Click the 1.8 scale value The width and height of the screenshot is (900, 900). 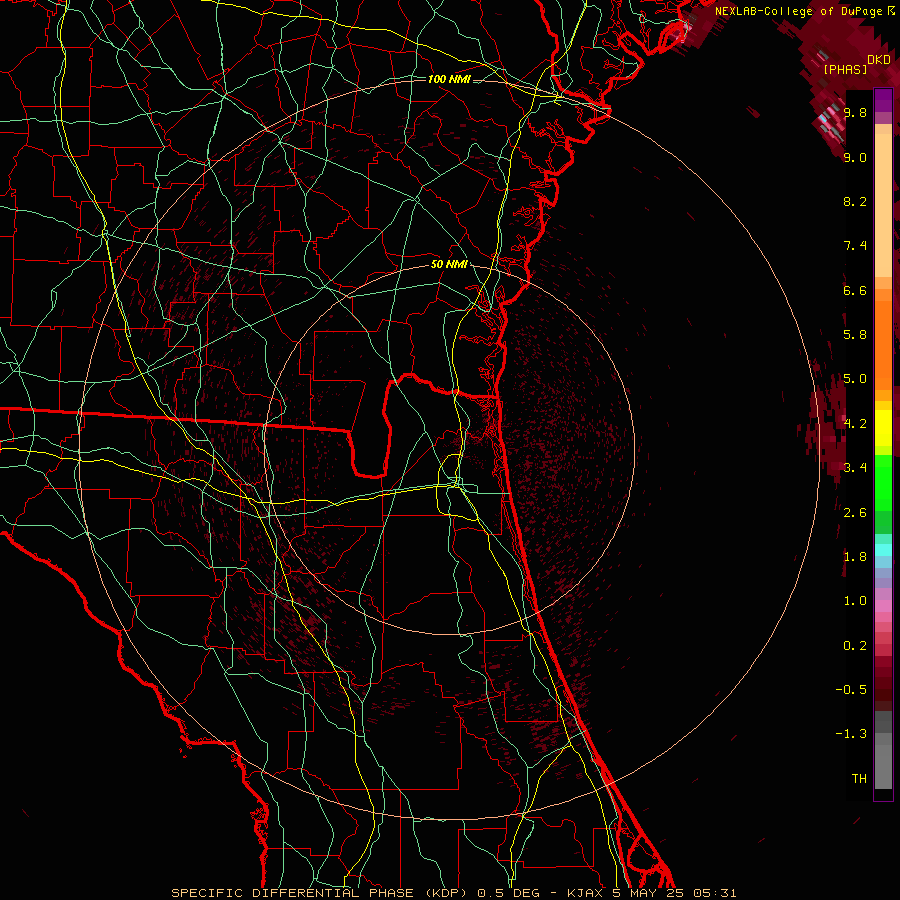(855, 557)
